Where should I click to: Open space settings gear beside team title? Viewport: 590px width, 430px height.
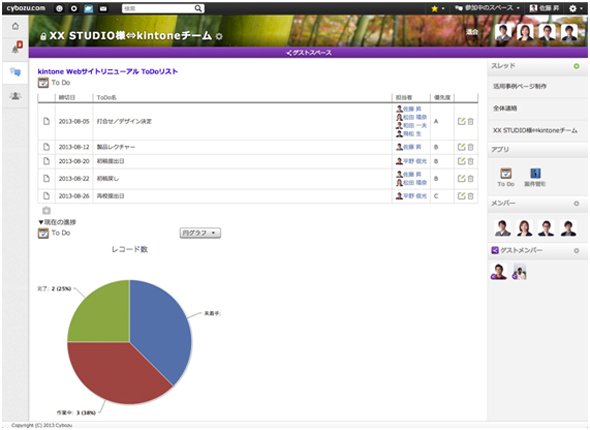coord(219,36)
